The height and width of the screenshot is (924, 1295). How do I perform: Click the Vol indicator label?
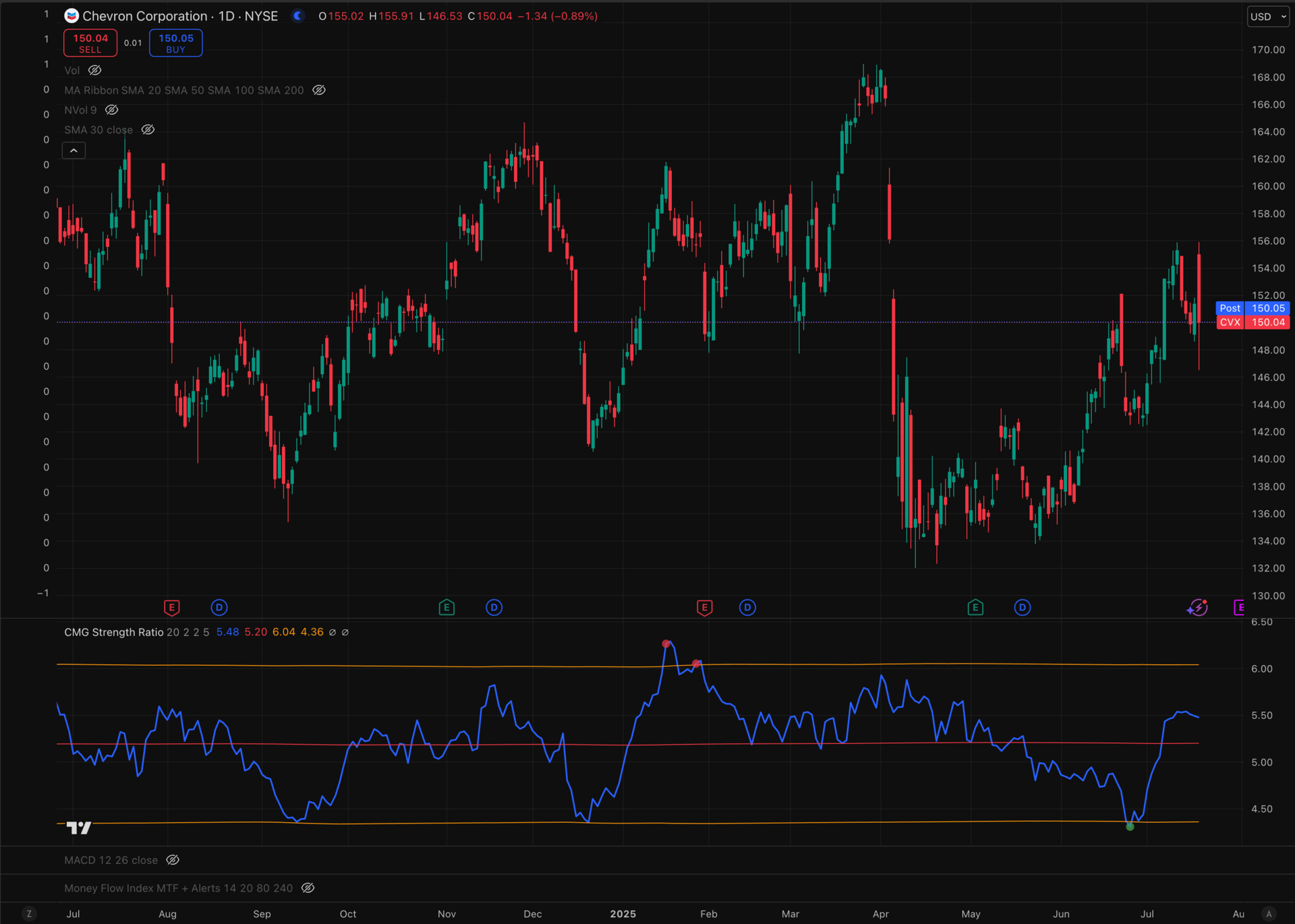72,70
